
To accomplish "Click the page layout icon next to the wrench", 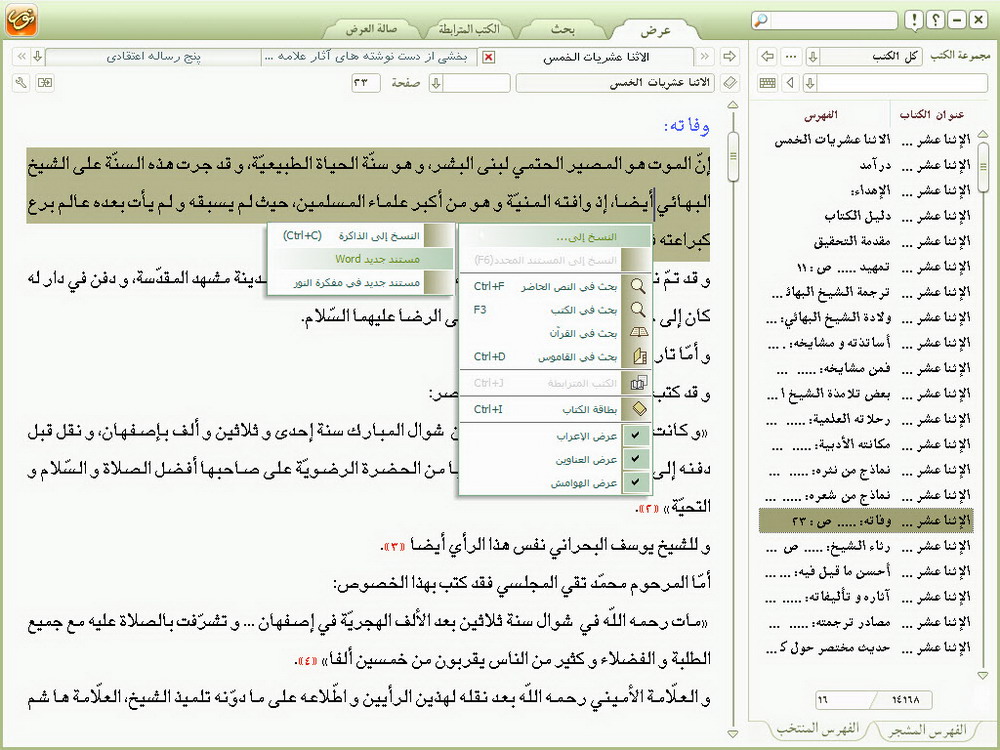I will tap(45, 83).
